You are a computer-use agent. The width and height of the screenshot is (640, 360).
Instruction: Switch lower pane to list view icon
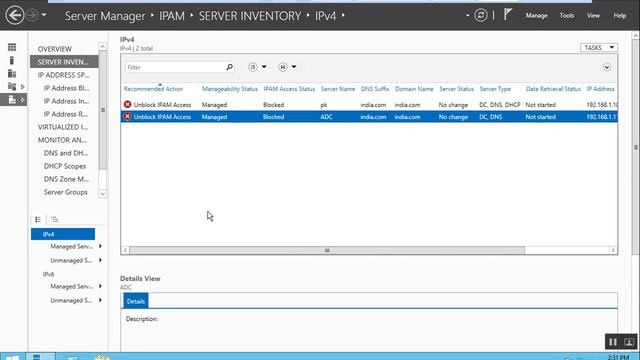coord(38,220)
